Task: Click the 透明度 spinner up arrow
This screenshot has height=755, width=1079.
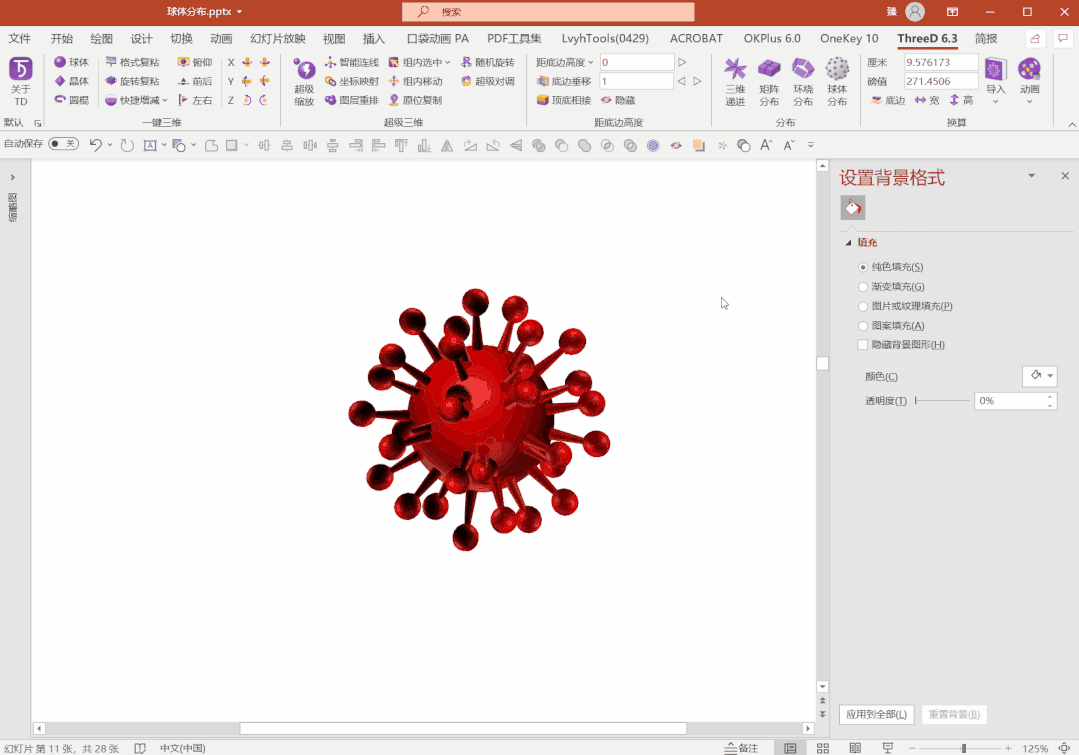Action: pyautogui.click(x=1049, y=397)
